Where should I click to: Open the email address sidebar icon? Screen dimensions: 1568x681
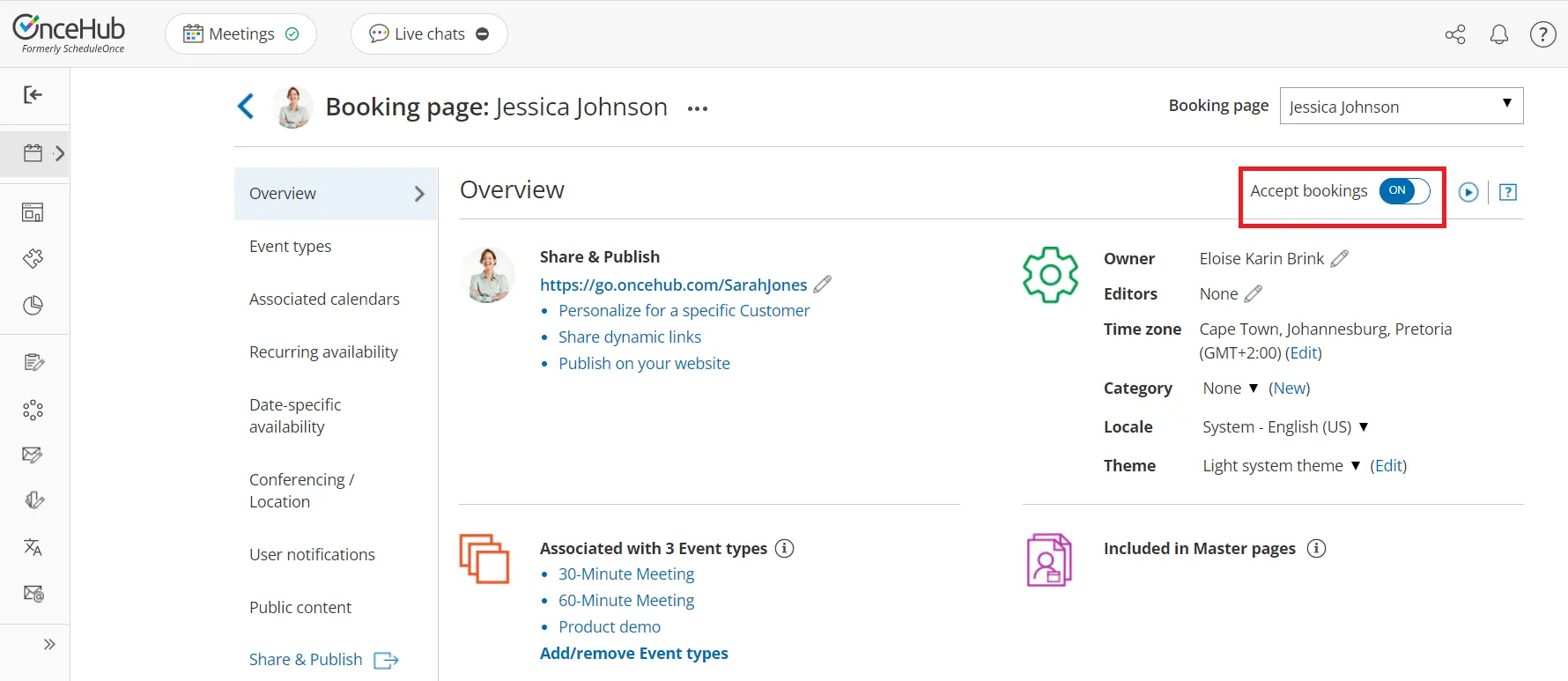click(x=33, y=593)
